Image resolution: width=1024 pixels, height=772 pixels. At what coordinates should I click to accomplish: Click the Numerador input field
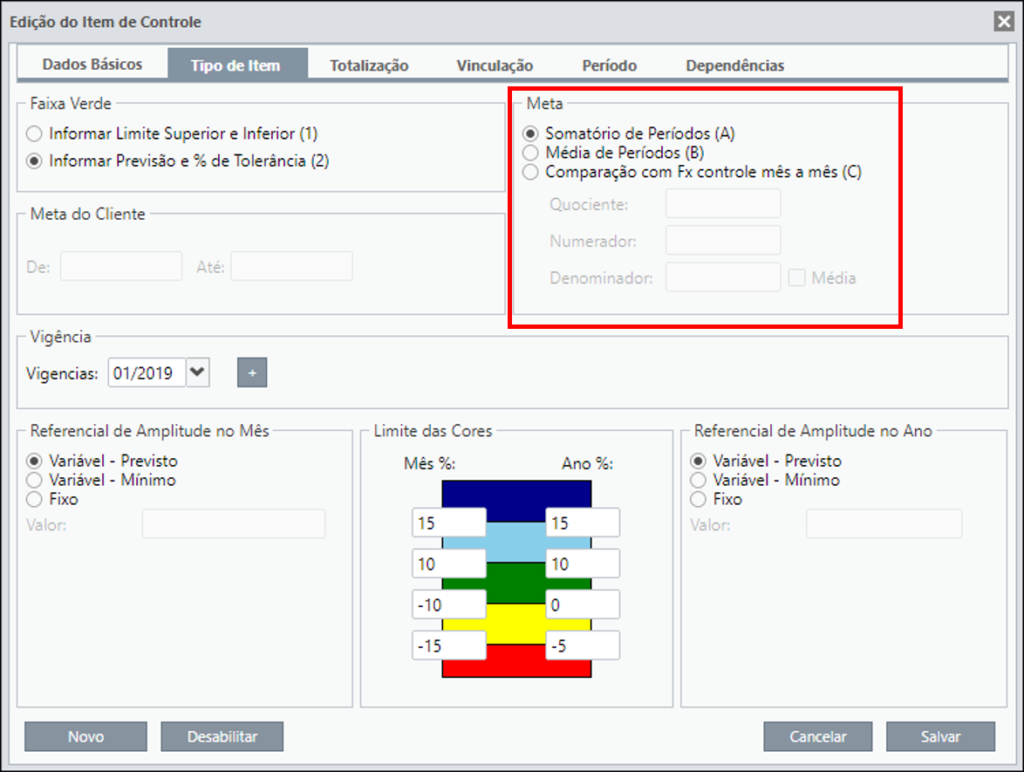coord(723,240)
